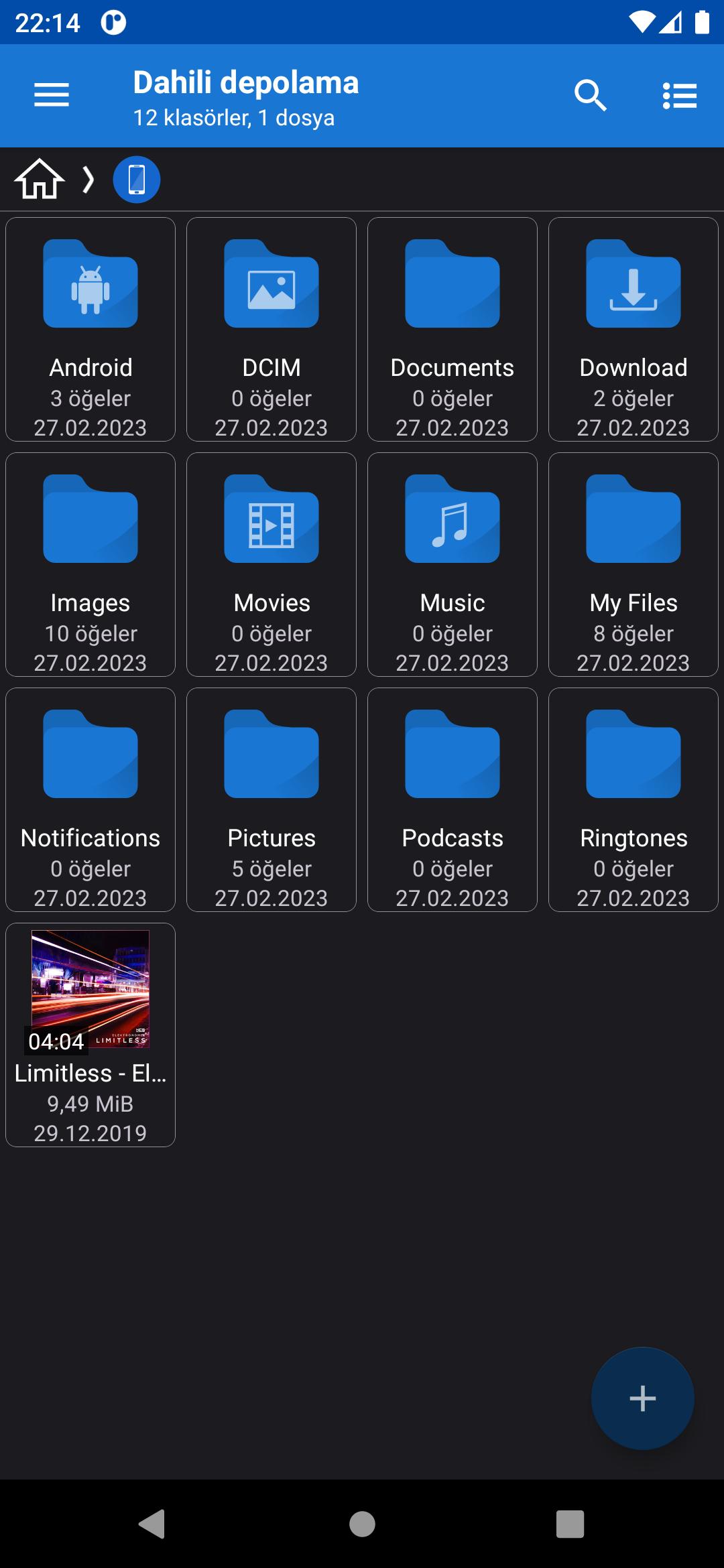Viewport: 724px width, 1568px height.
Task: Tap the Android recents square button
Action: click(570, 1524)
